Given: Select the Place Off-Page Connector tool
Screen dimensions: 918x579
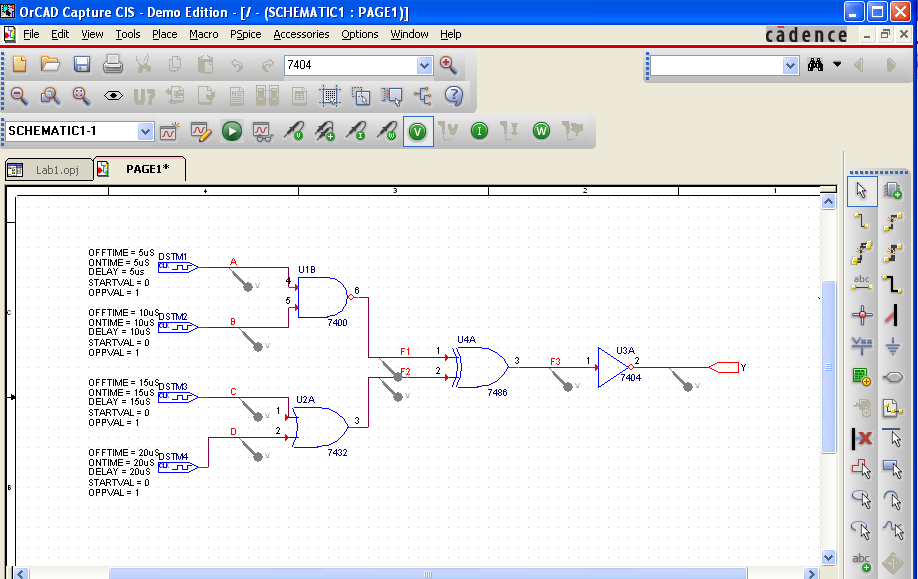Looking at the screenshot, I should pos(893,377).
